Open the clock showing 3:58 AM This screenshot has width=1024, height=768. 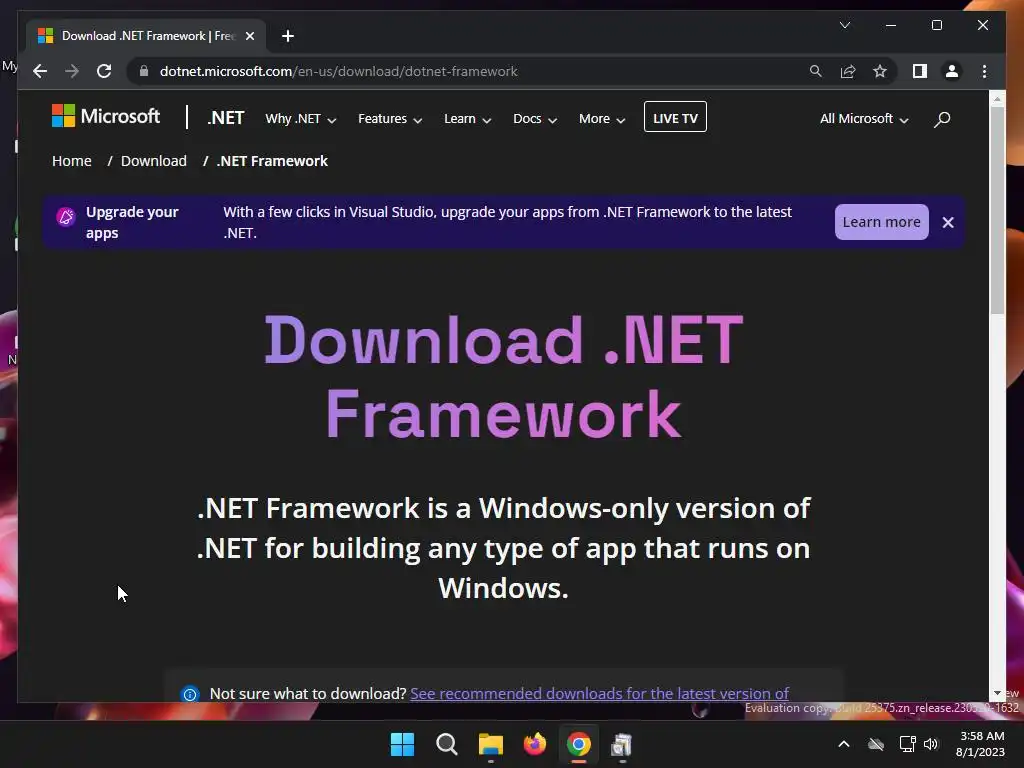coord(980,744)
